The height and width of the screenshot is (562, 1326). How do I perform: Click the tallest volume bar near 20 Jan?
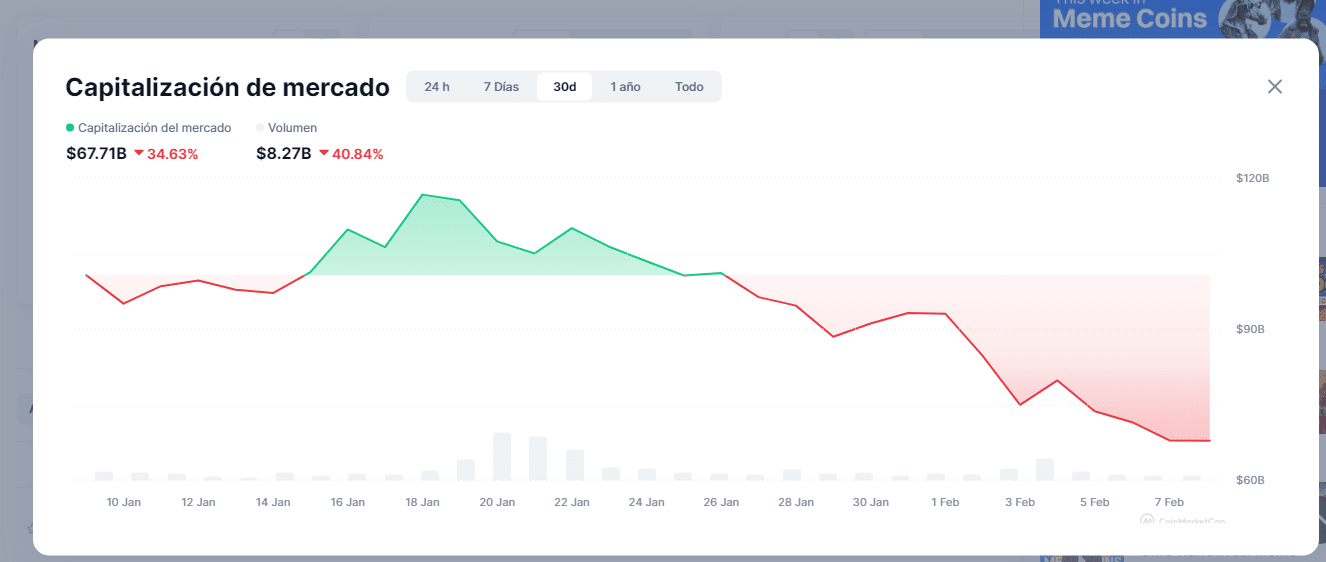point(502,457)
